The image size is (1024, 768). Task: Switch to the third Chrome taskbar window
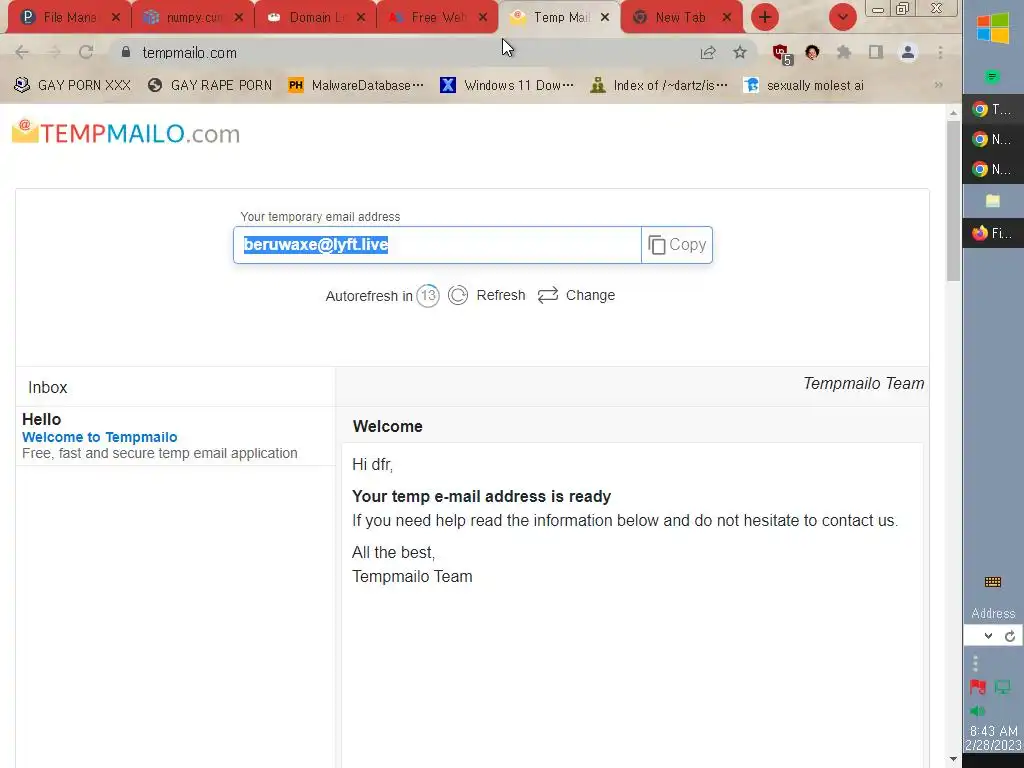tap(993, 169)
